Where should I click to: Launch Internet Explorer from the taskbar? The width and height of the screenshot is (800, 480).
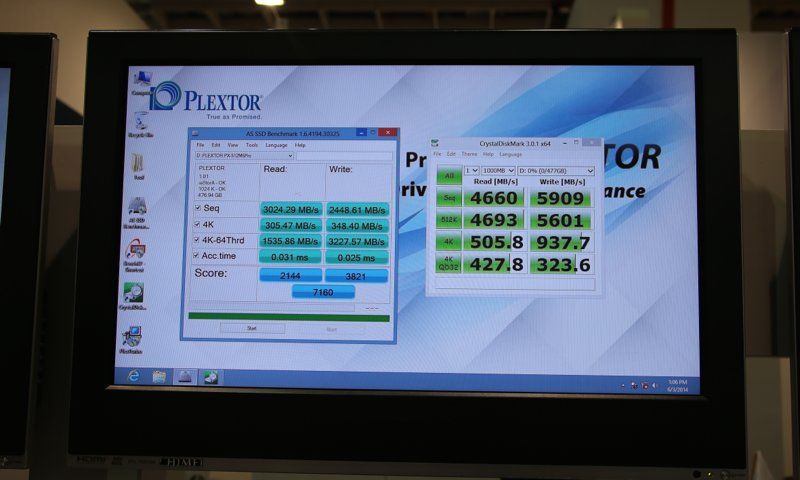tap(134, 376)
